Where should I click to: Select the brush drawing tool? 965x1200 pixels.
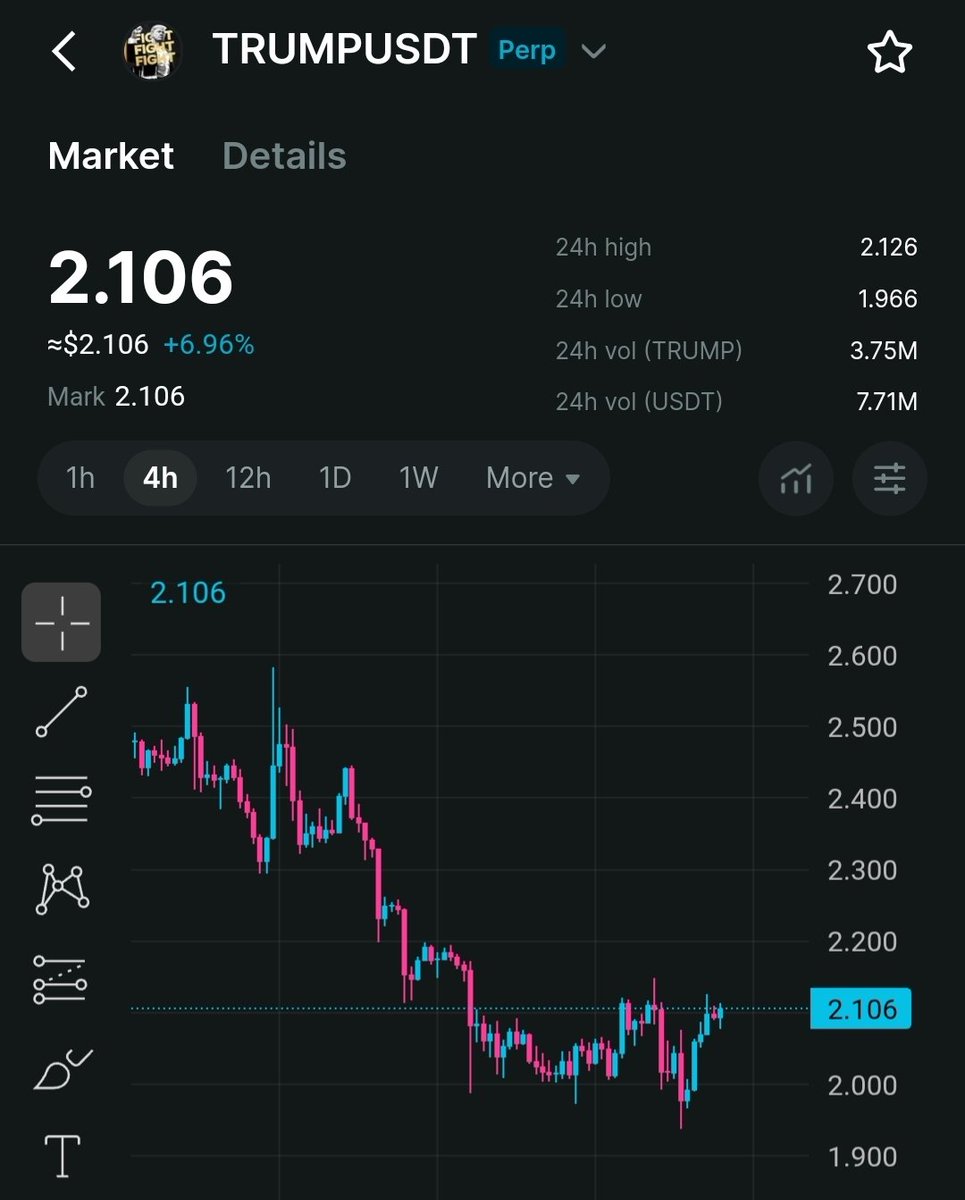click(62, 1070)
